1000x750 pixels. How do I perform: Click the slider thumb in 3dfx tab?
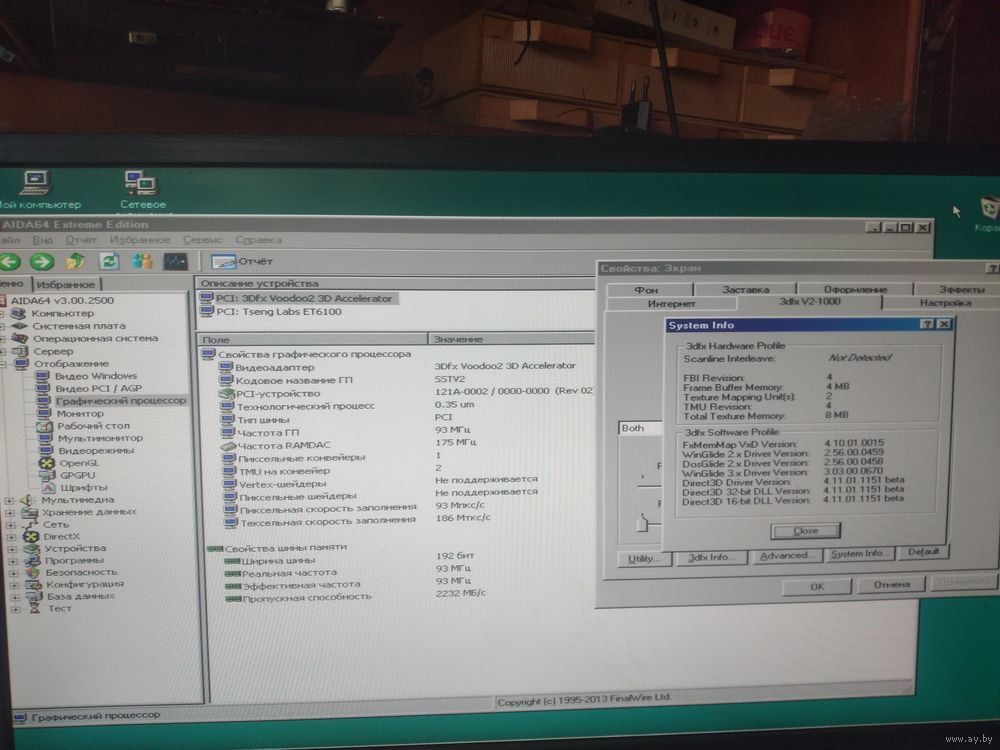[643, 524]
